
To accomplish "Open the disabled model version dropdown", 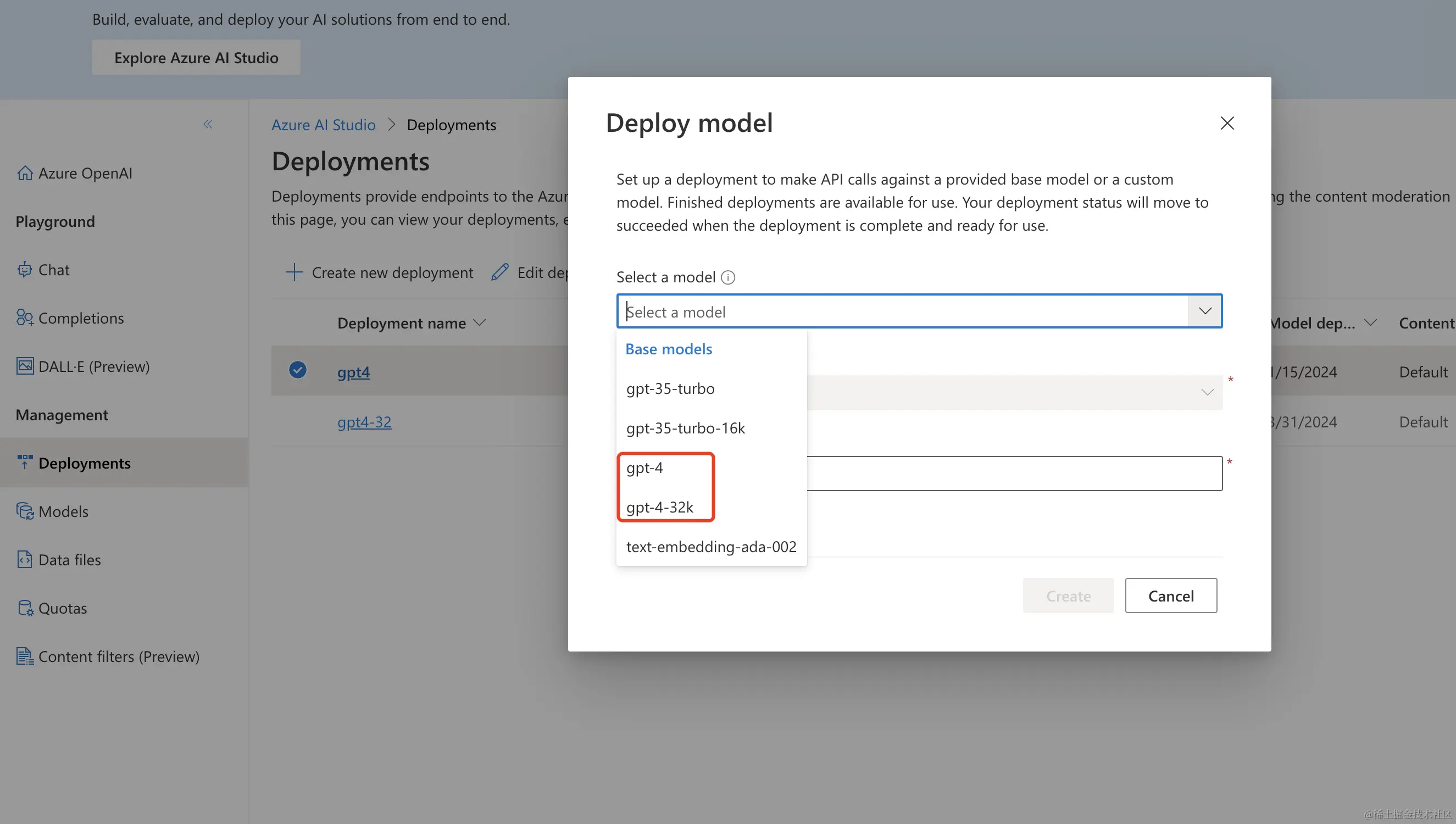I will pyautogui.click(x=1207, y=392).
